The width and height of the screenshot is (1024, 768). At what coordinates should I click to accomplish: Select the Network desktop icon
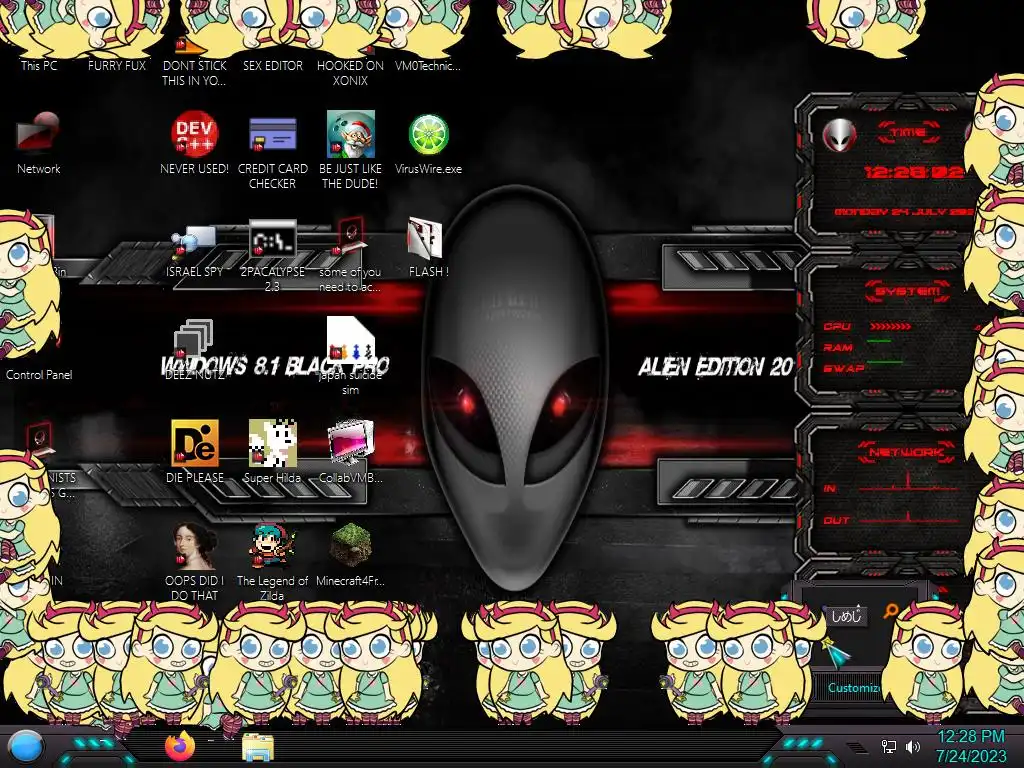coord(39,133)
